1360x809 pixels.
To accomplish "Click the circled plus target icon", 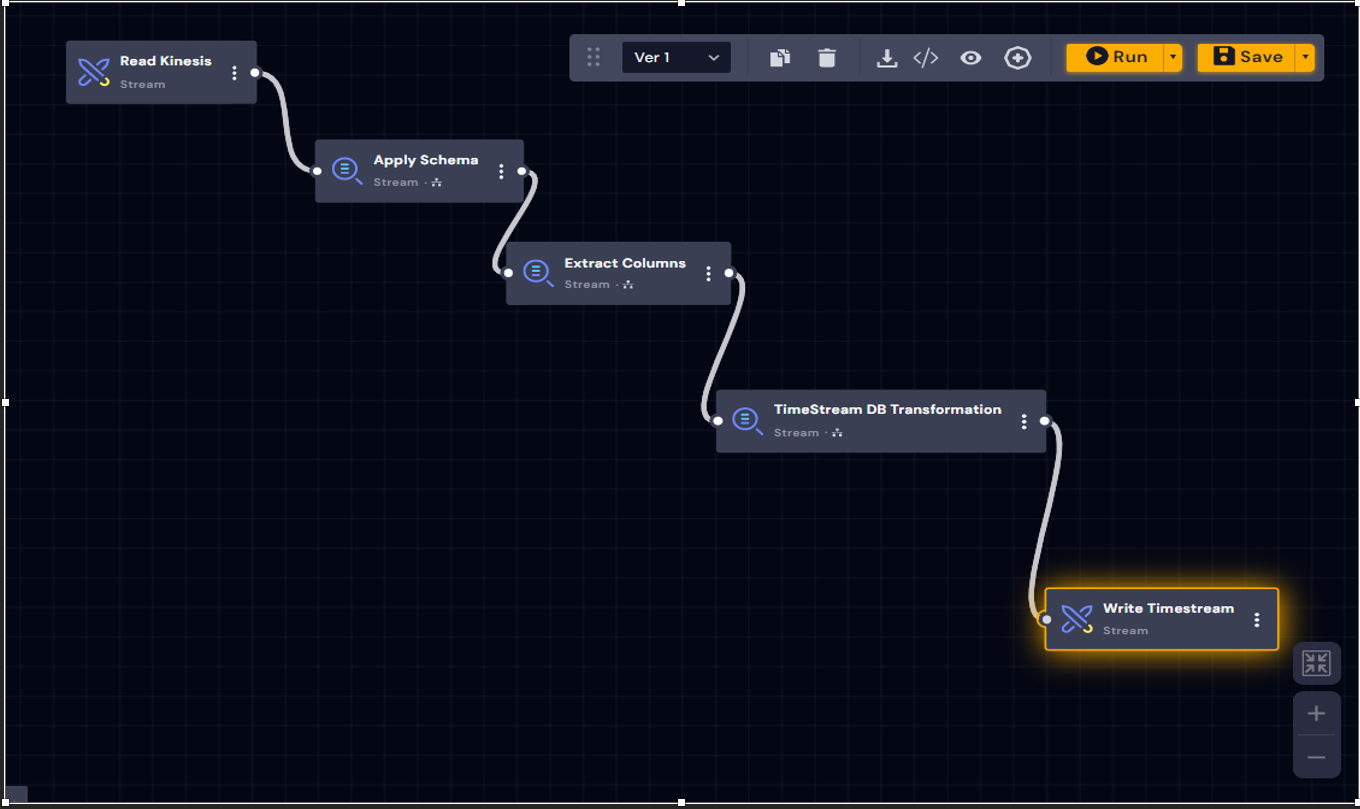I will [1017, 58].
